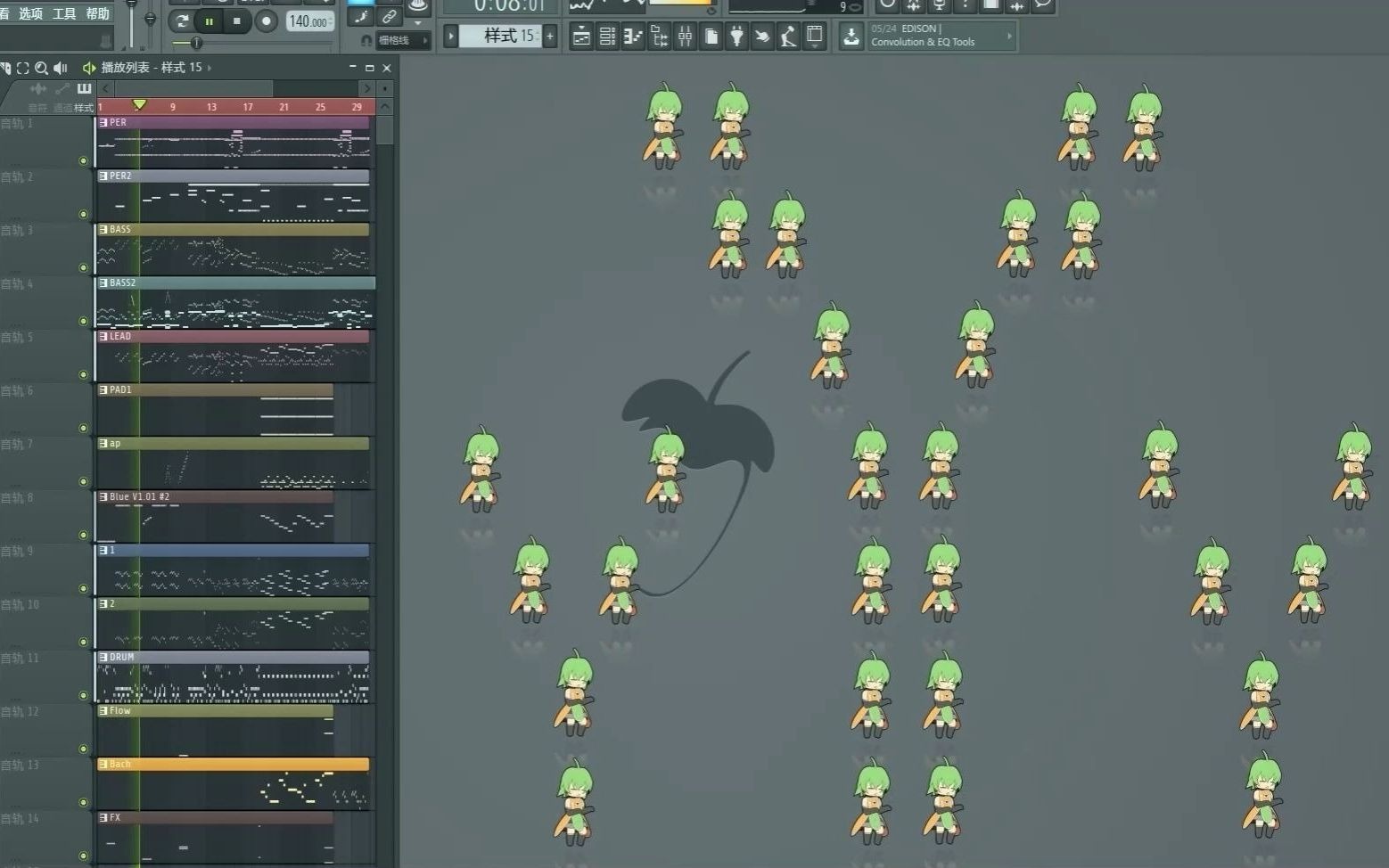Expand the EDISON news panel arrow
1389x868 pixels.
(x=1009, y=37)
